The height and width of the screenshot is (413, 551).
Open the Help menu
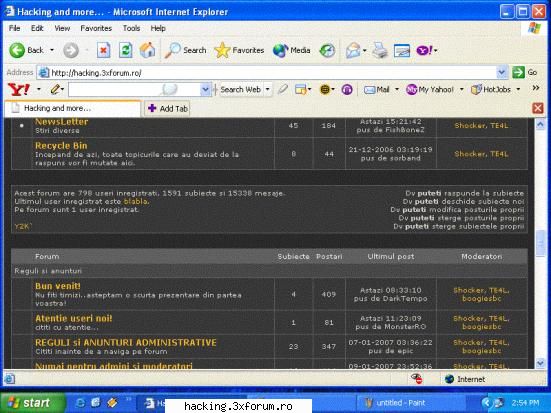click(158, 28)
